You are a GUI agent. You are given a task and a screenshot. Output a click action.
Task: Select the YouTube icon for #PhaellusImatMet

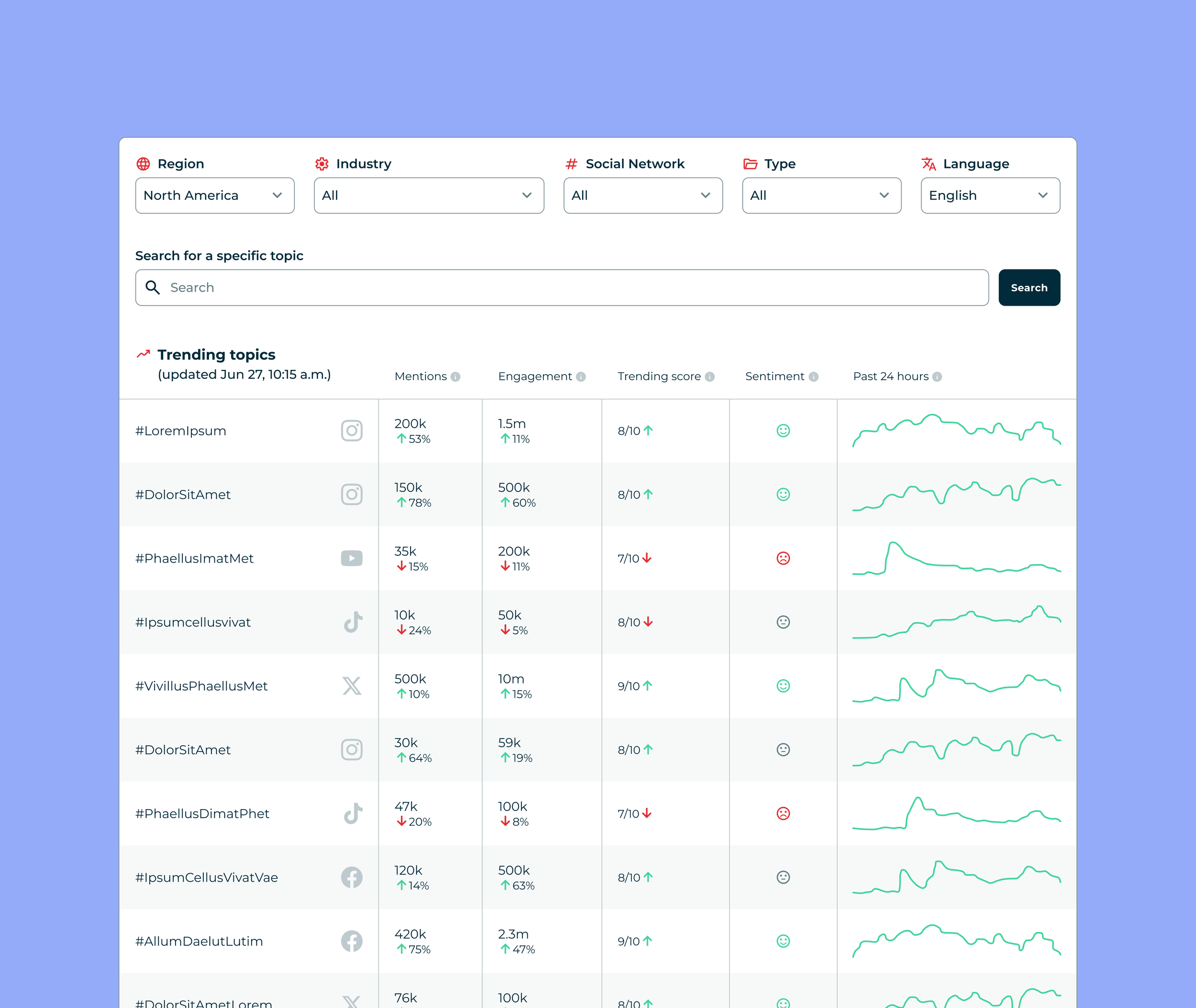coord(352,558)
